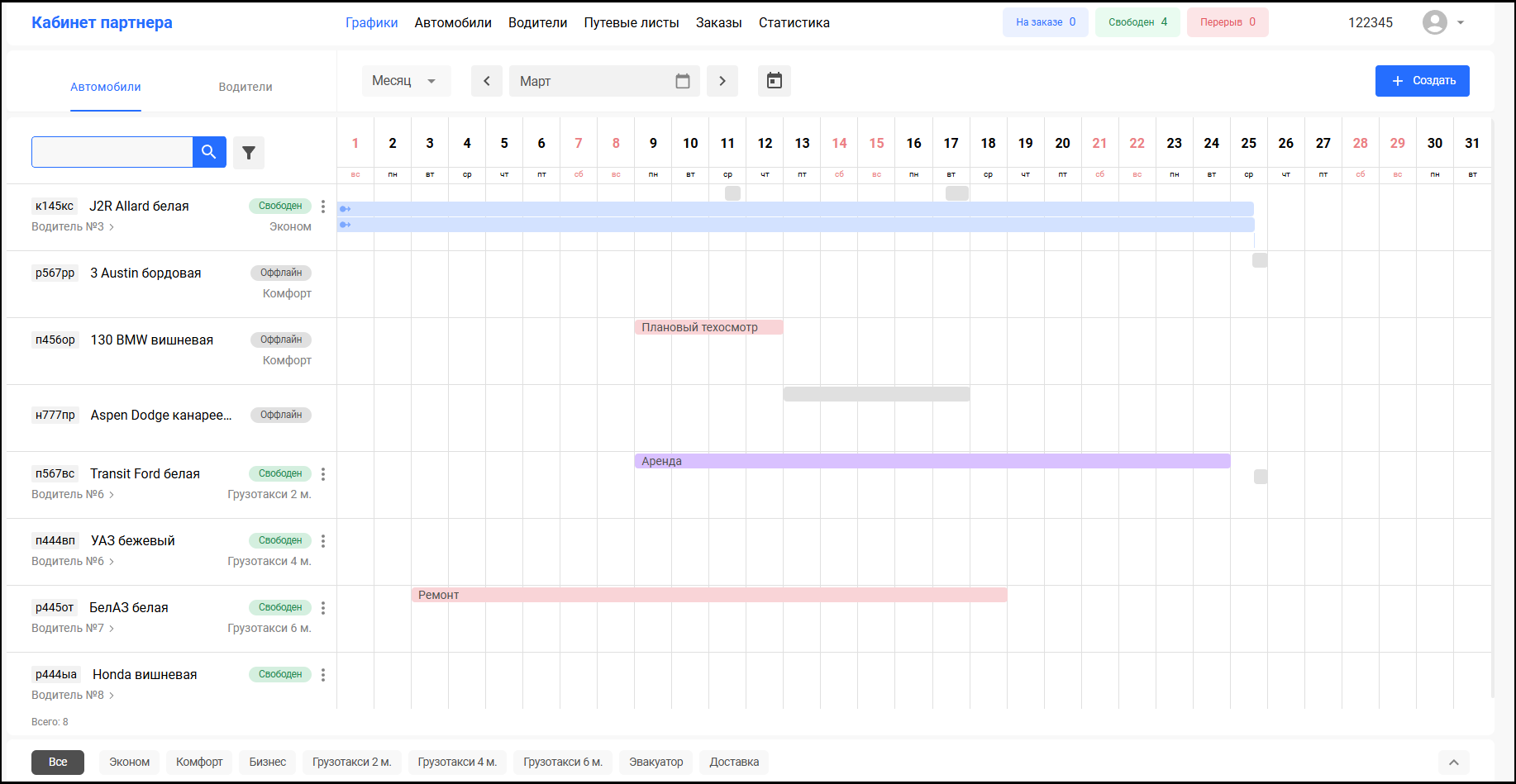Open three-dot menu for БелАЗ белая
The height and width of the screenshot is (784, 1516).
pyautogui.click(x=323, y=608)
